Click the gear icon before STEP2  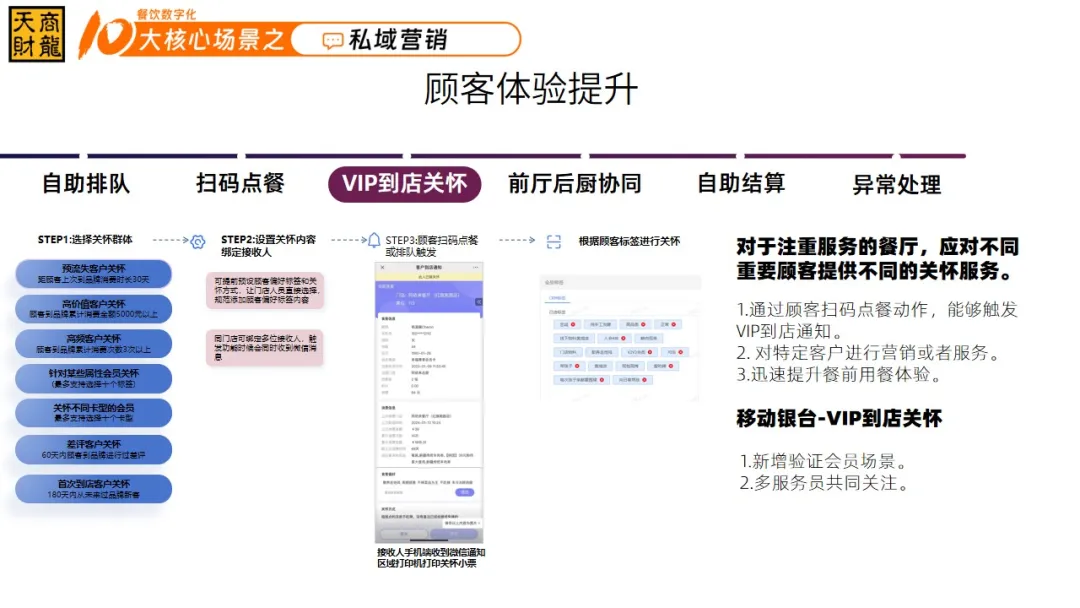[x=198, y=242]
